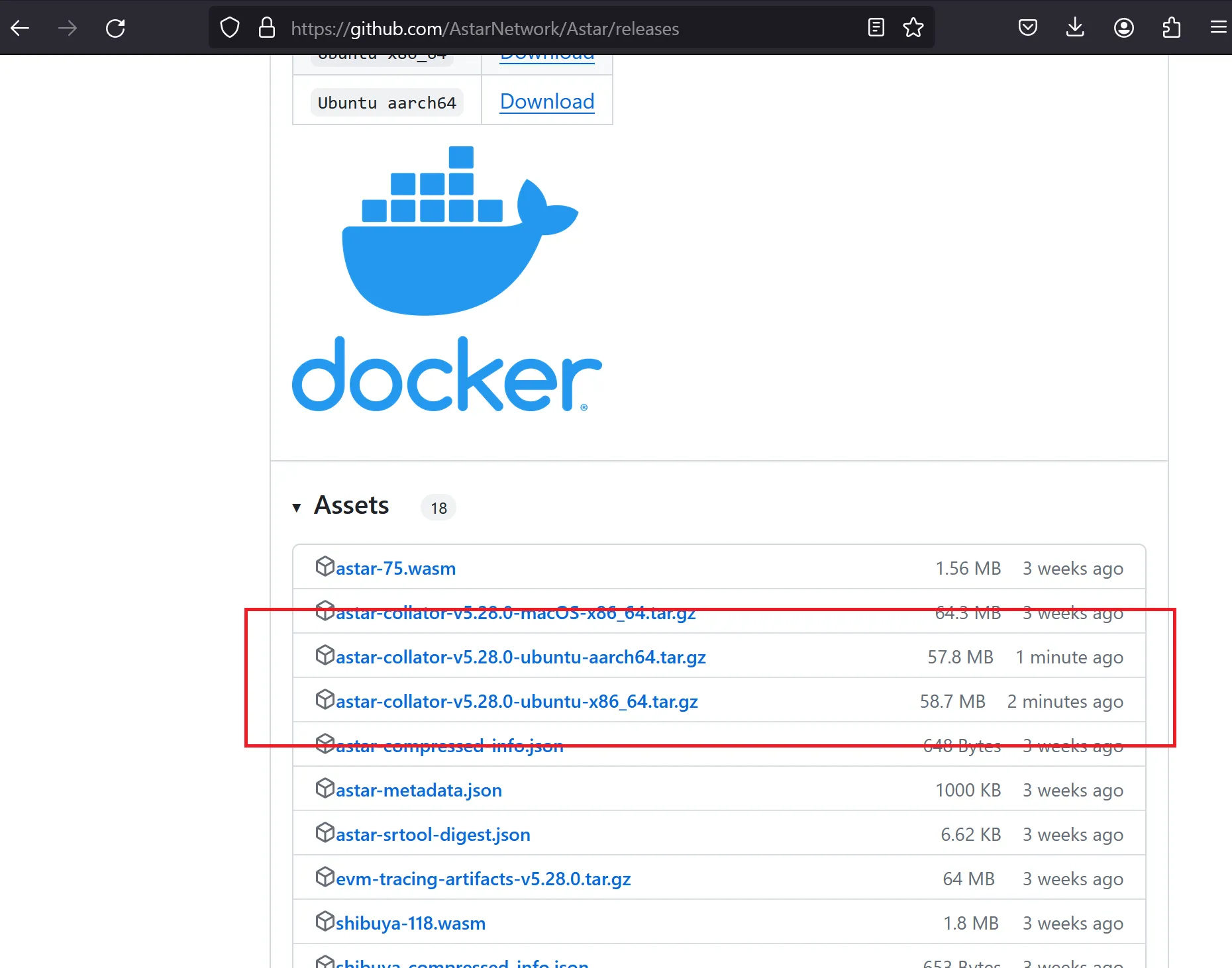Image resolution: width=1232 pixels, height=968 pixels.
Task: Click the browser back arrow
Action: 20,28
